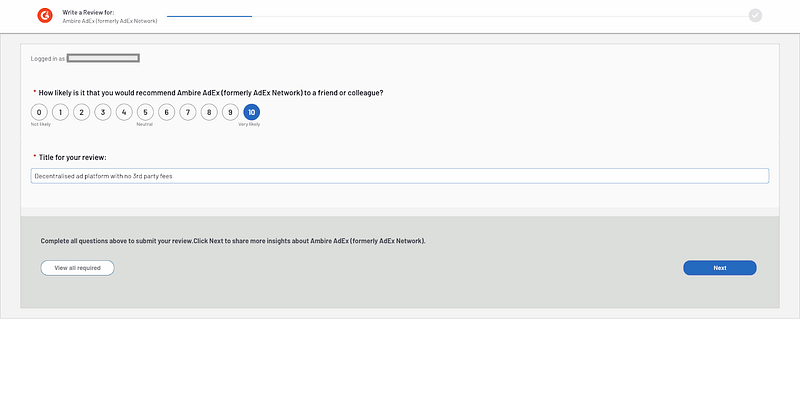The width and height of the screenshot is (800, 417).
Task: Select rating 9
Action: [x=230, y=112]
